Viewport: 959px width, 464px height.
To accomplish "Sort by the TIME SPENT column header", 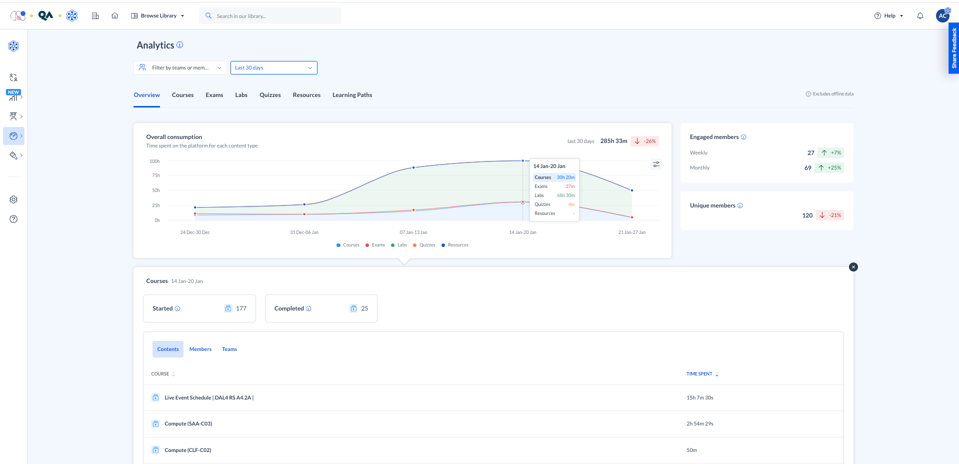I will [703, 374].
